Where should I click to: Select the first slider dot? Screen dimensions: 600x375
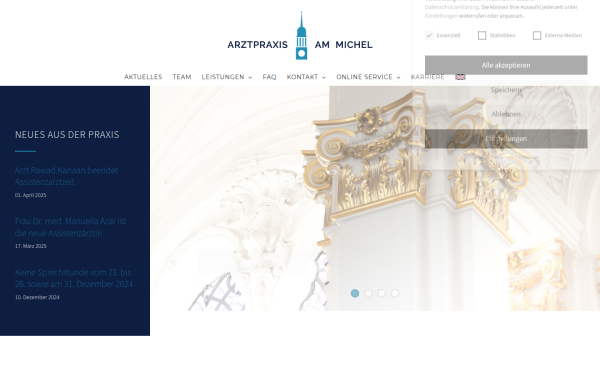coord(355,293)
